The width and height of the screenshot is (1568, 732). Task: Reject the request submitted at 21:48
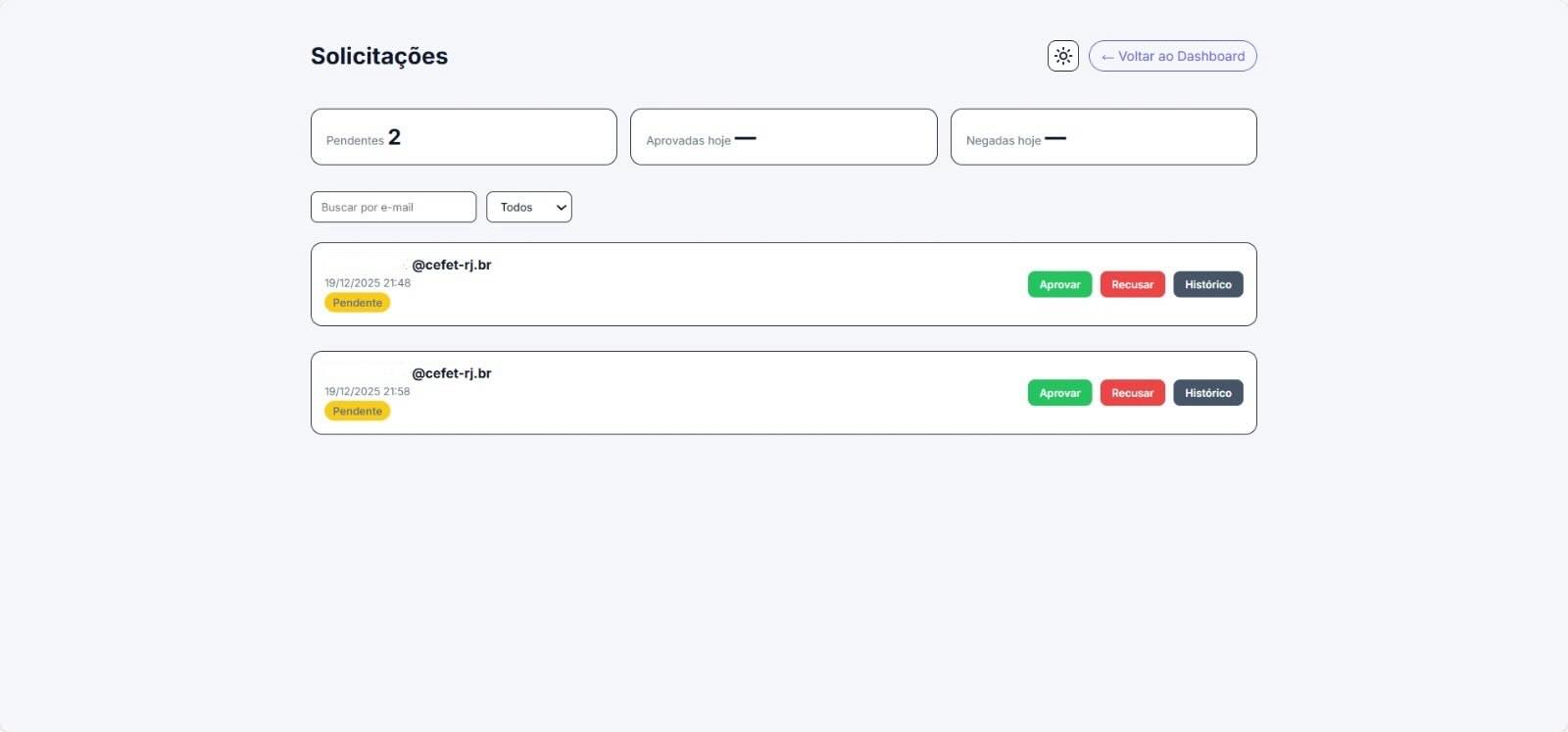pyautogui.click(x=1132, y=284)
